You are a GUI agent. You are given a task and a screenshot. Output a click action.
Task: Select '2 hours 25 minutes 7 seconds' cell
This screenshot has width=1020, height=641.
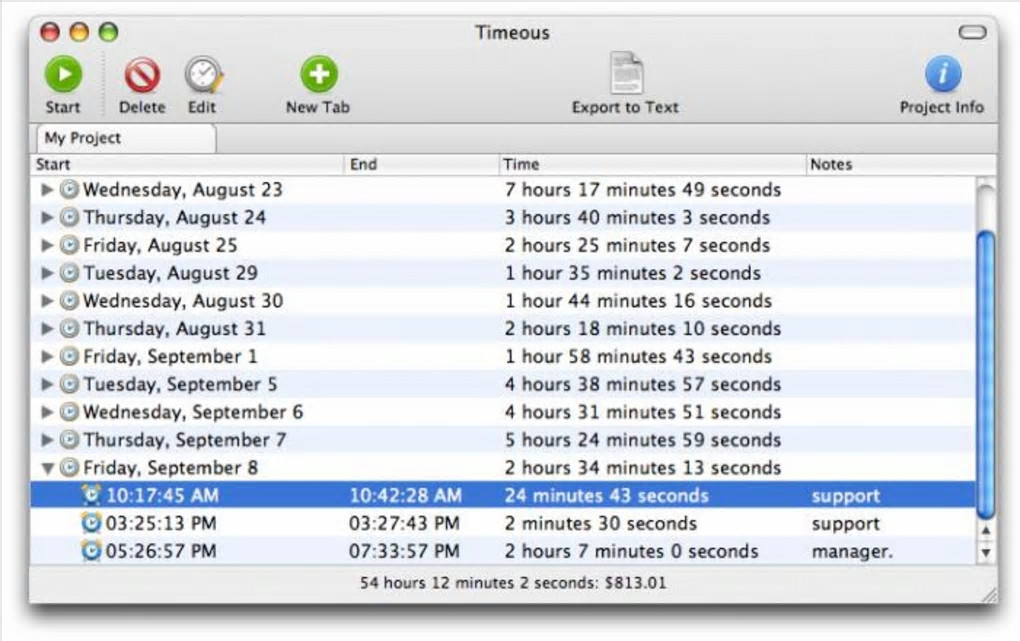click(638, 245)
